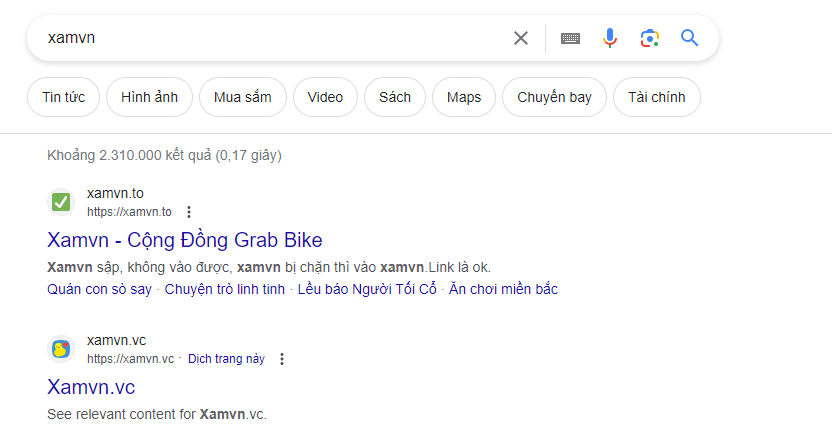The image size is (832, 442).
Task: Click the xamvn.to green checkmark favicon
Action: point(61,202)
